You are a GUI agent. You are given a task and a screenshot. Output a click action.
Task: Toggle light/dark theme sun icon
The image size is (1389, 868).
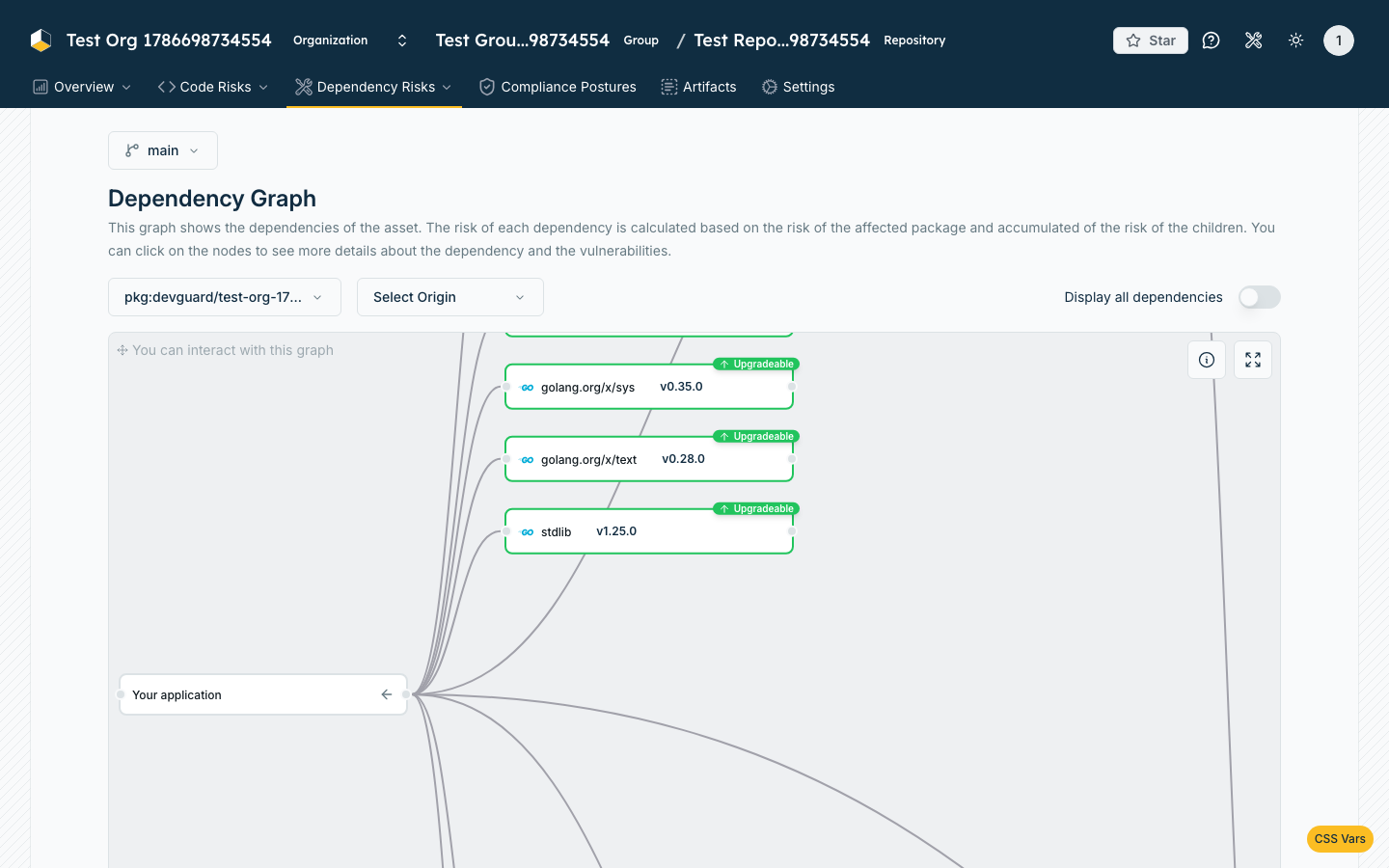[1296, 41]
